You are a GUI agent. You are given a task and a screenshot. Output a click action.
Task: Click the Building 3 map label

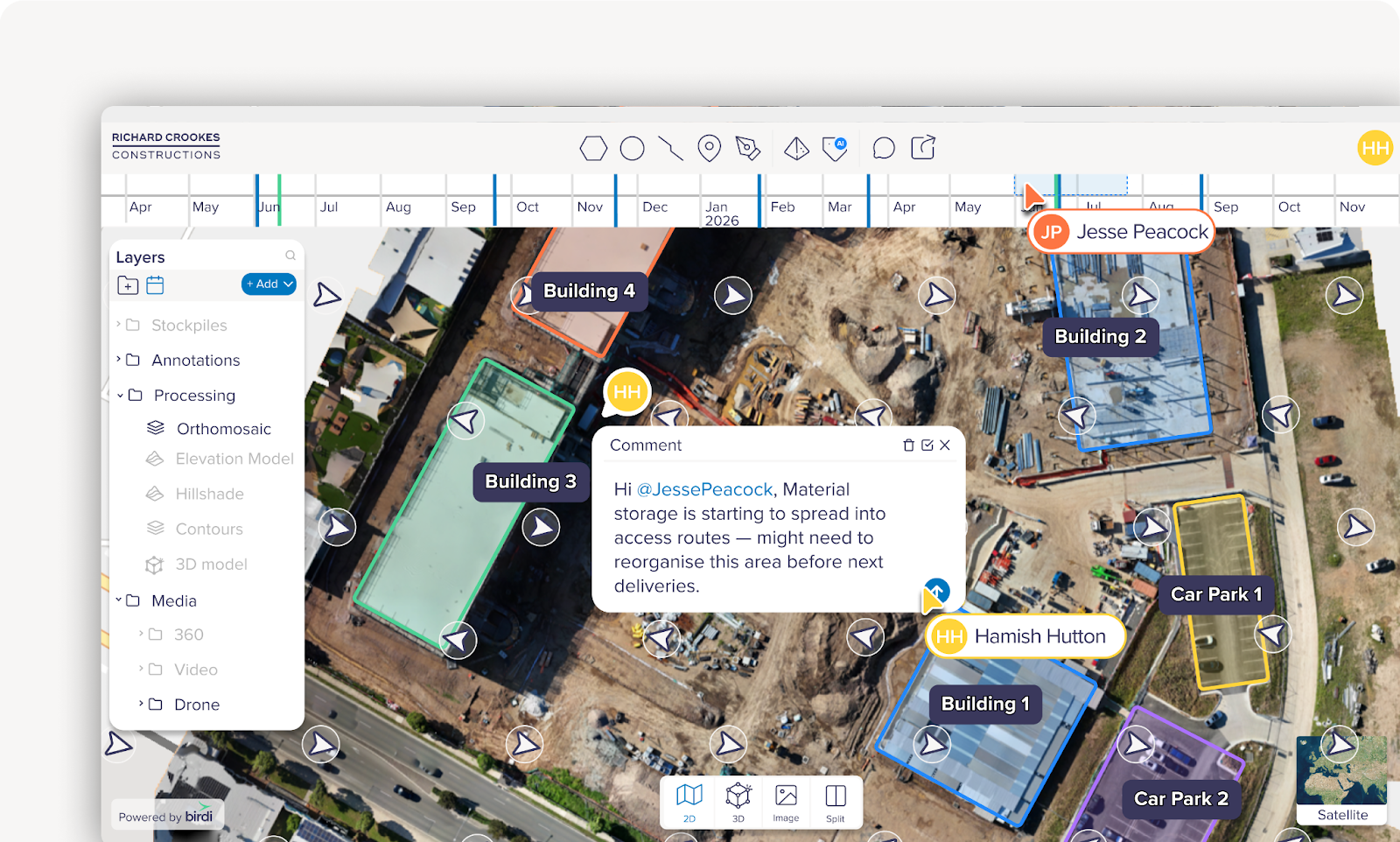pyautogui.click(x=531, y=482)
